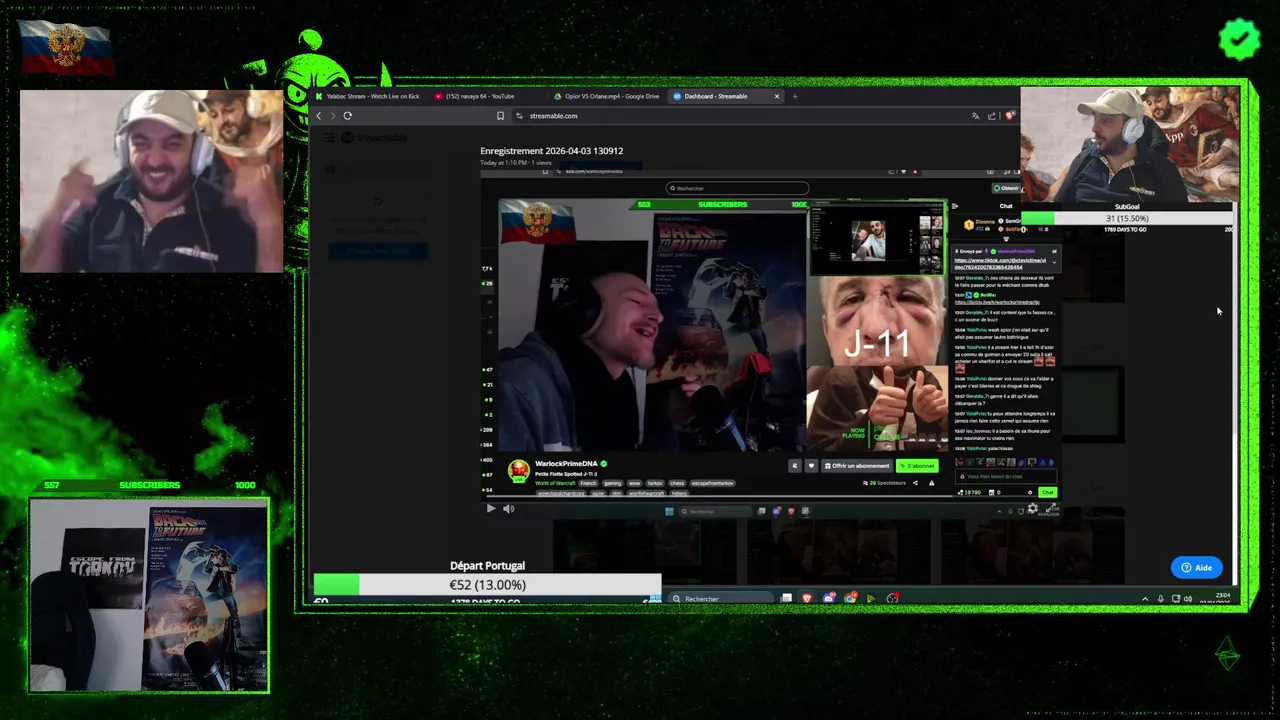Mute the Streamable video volume
The height and width of the screenshot is (720, 1280).
508,508
